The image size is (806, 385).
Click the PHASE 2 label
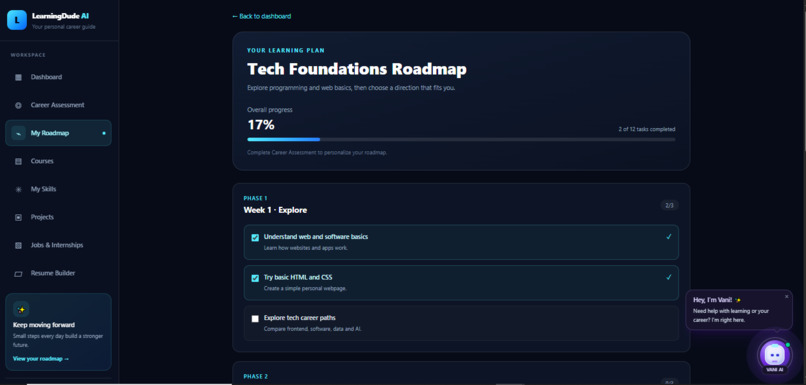pyautogui.click(x=255, y=377)
